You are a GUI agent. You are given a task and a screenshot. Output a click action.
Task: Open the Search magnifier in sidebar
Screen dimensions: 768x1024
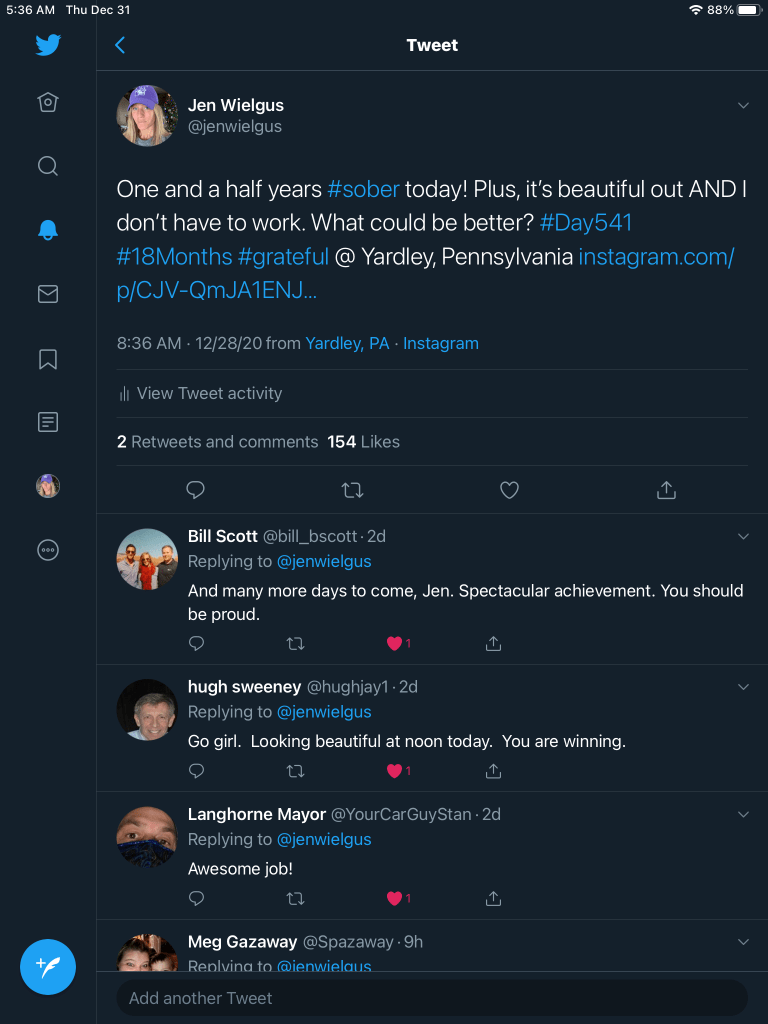click(x=48, y=166)
